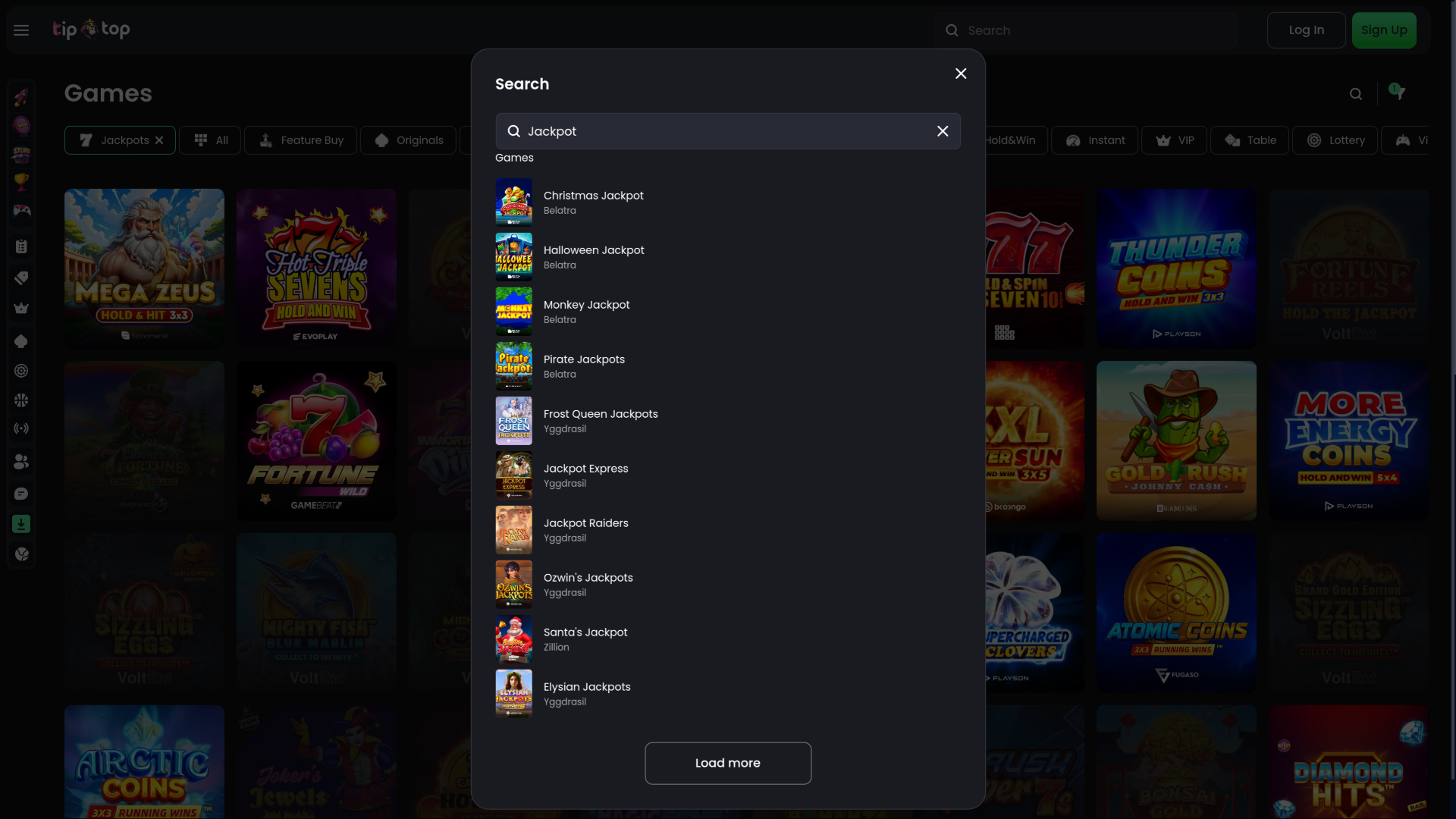The image size is (1456, 819).
Task: Click the green download icon in the sidebar
Action: point(21,524)
